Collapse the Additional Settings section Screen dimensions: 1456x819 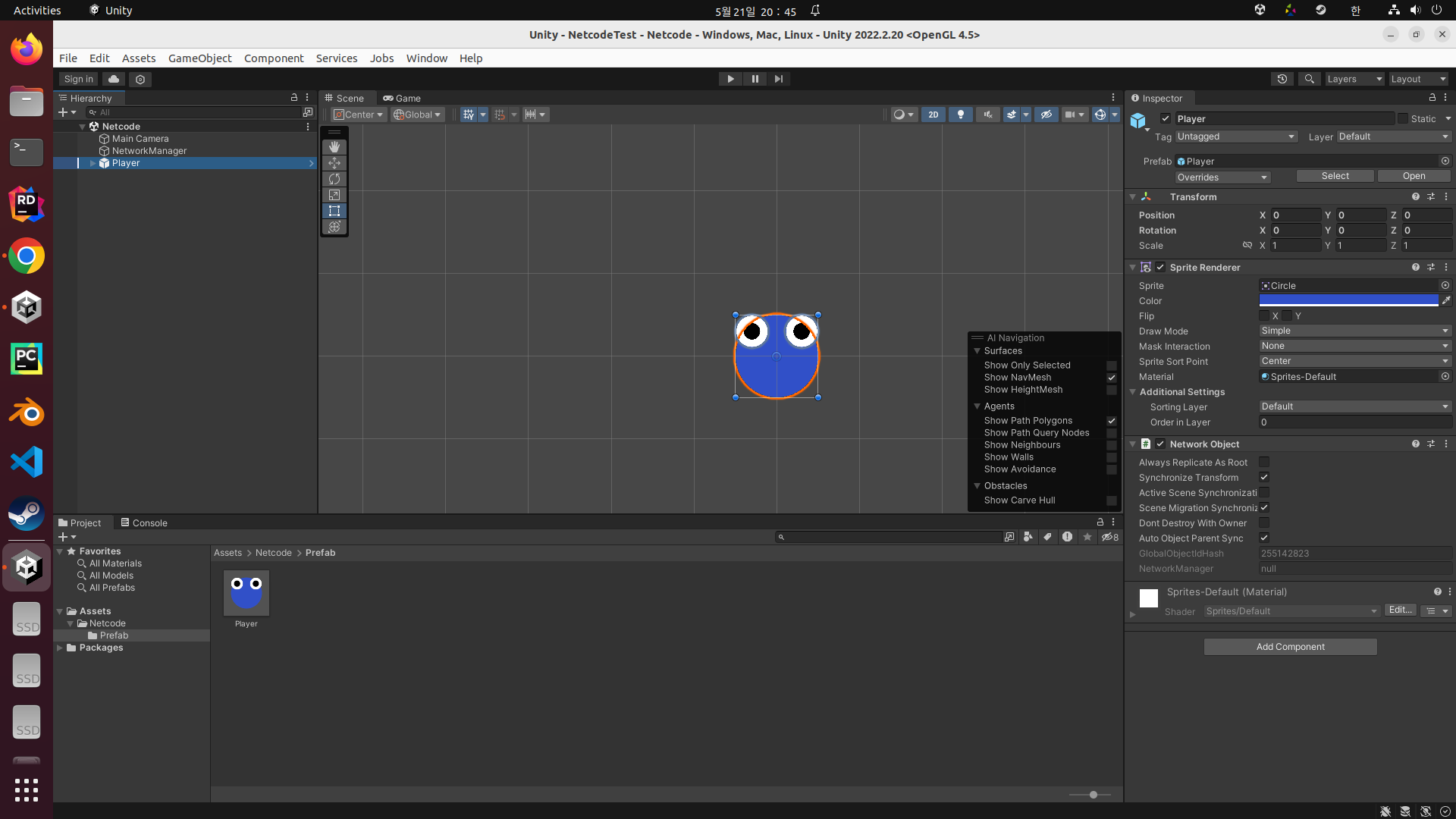(1133, 392)
